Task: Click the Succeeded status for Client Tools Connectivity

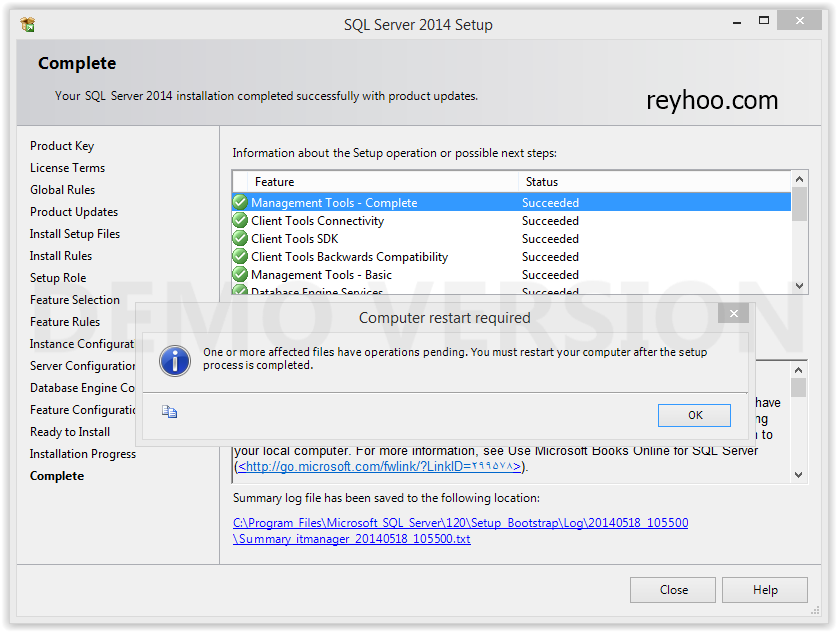Action: [x=550, y=220]
